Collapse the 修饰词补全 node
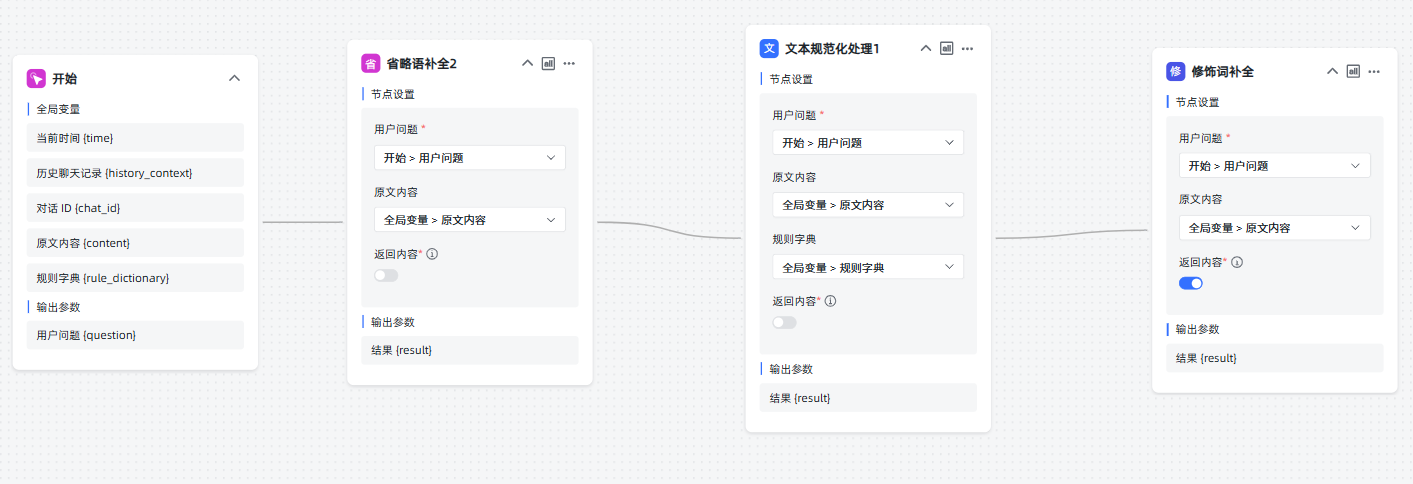Viewport: 1413px width, 484px height. 1332,71
